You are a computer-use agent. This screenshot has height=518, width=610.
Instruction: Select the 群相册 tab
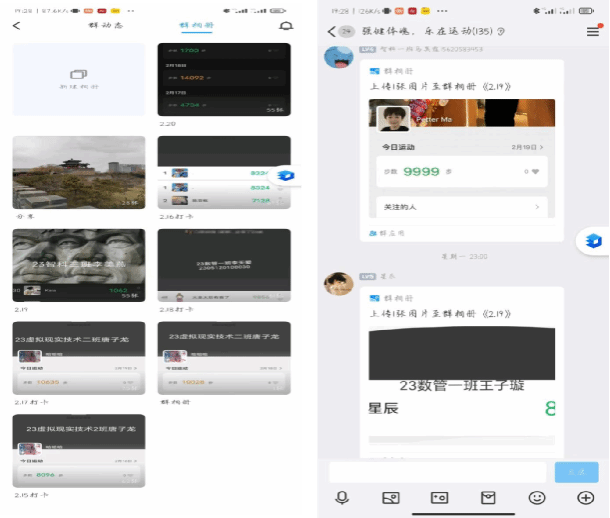click(x=195, y=26)
